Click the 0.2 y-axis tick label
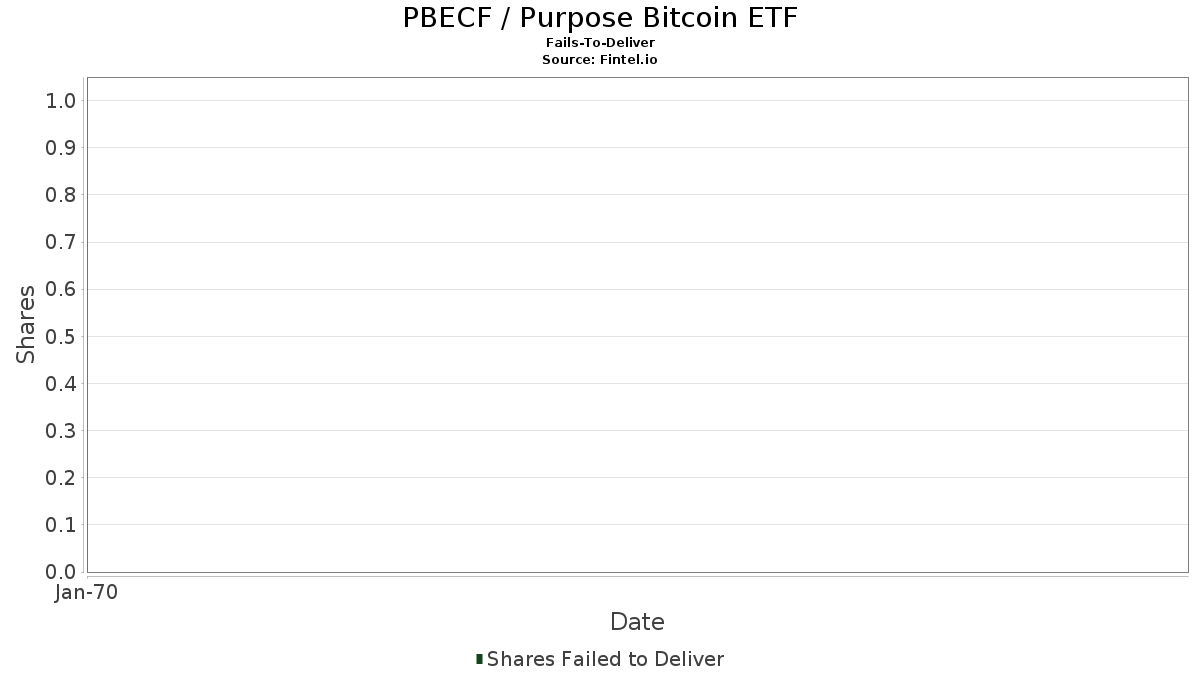The image size is (1200, 675). point(61,478)
